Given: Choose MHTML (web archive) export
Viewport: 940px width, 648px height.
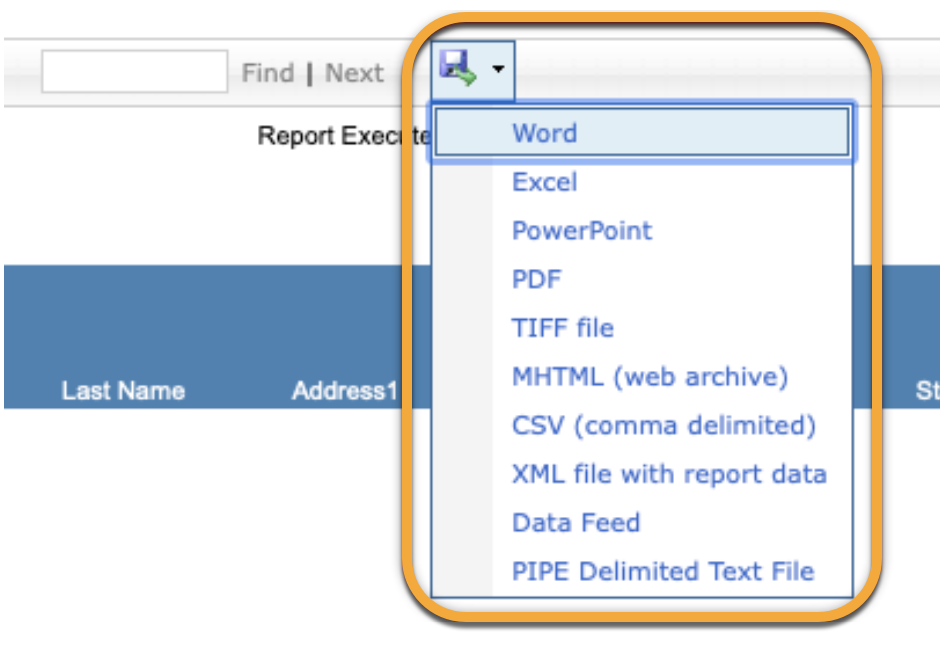Looking at the screenshot, I should click(x=650, y=377).
